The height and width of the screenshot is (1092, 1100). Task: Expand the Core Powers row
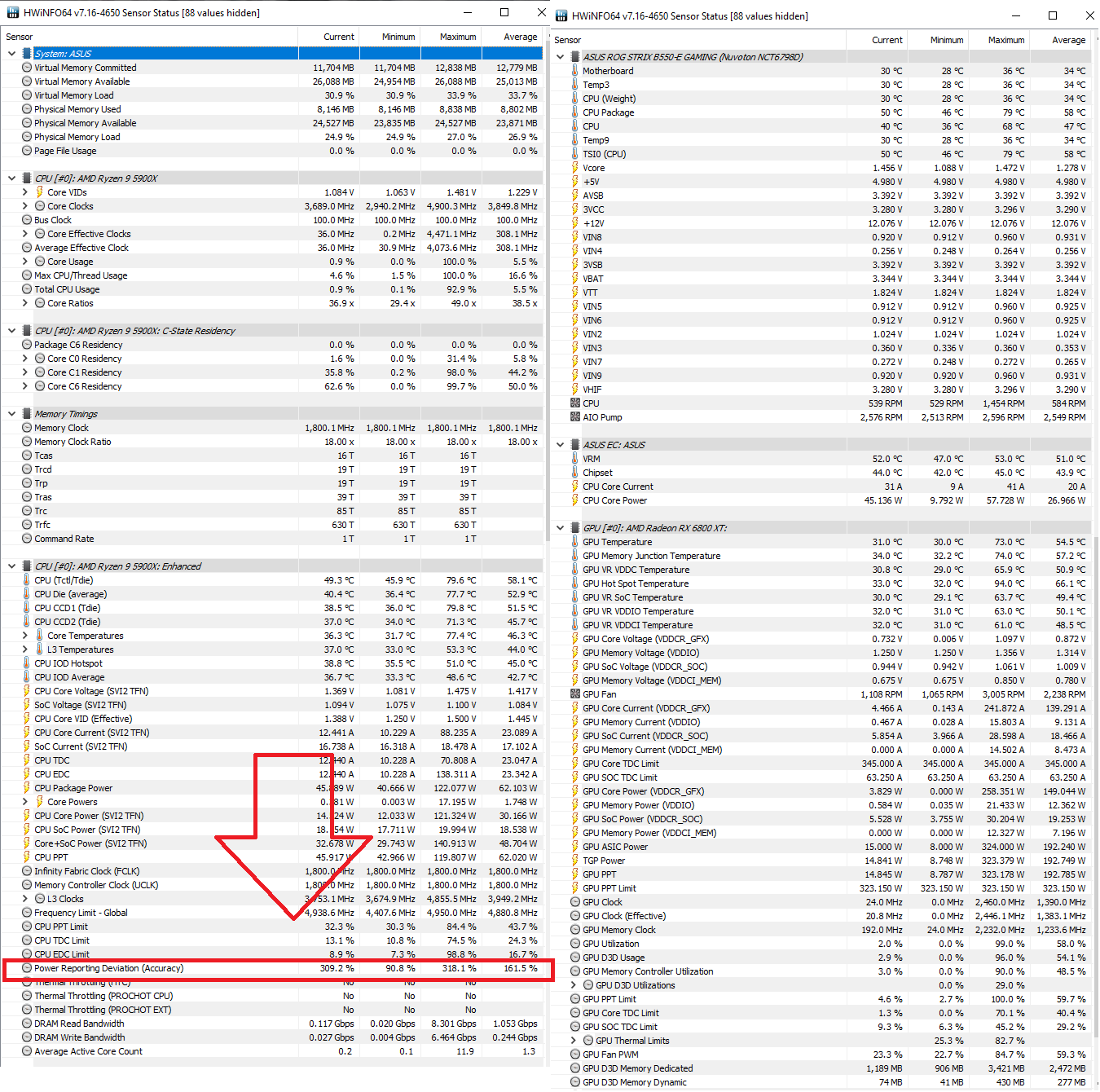point(24,802)
